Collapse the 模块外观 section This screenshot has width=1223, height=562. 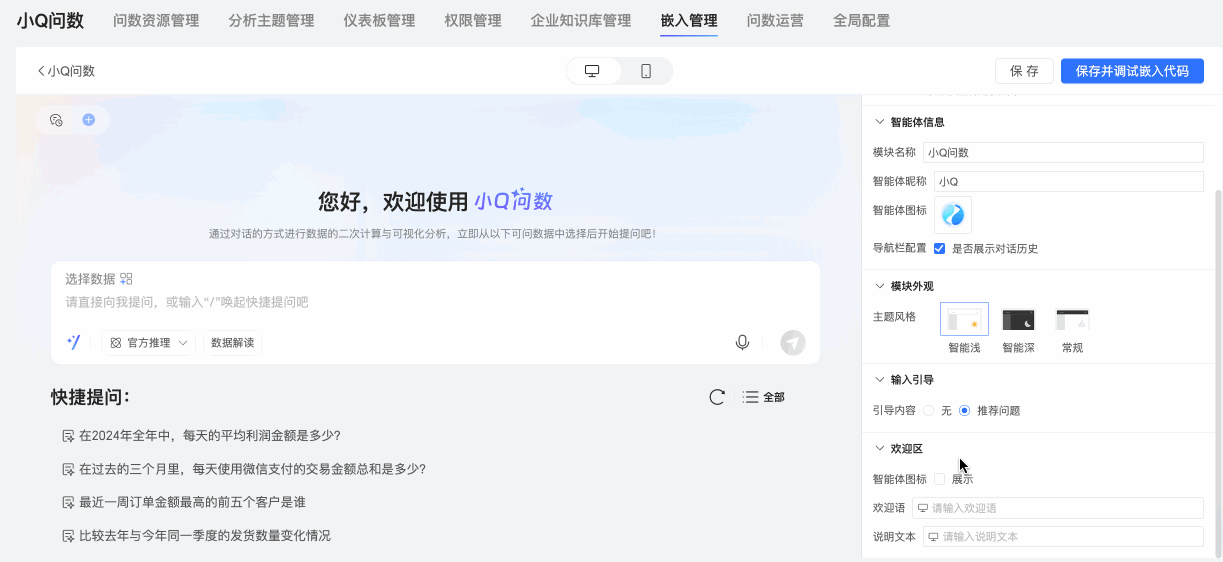(x=879, y=286)
